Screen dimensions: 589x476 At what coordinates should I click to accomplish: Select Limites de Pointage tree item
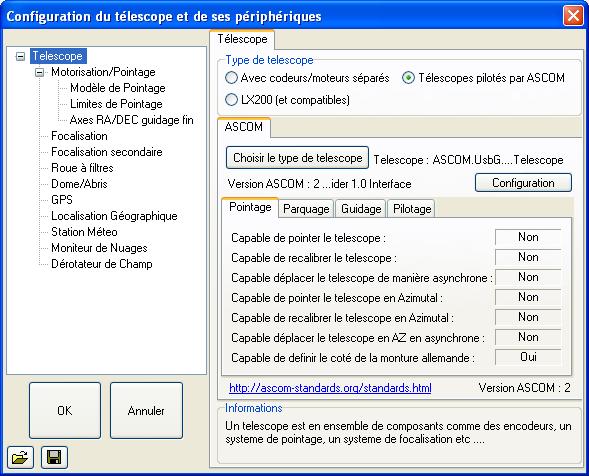coord(116,104)
